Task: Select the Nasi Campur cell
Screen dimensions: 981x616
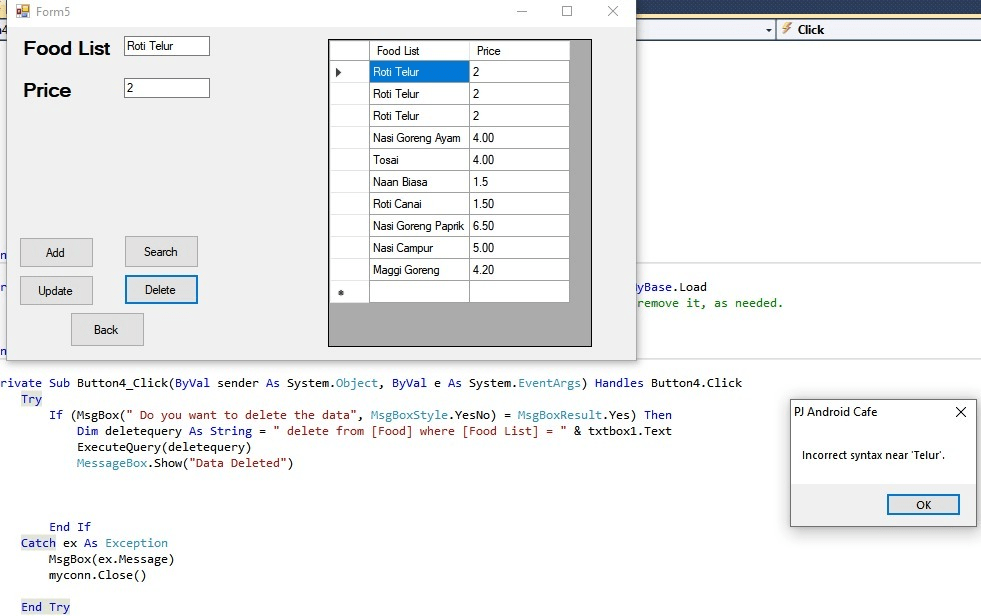Action: (419, 248)
